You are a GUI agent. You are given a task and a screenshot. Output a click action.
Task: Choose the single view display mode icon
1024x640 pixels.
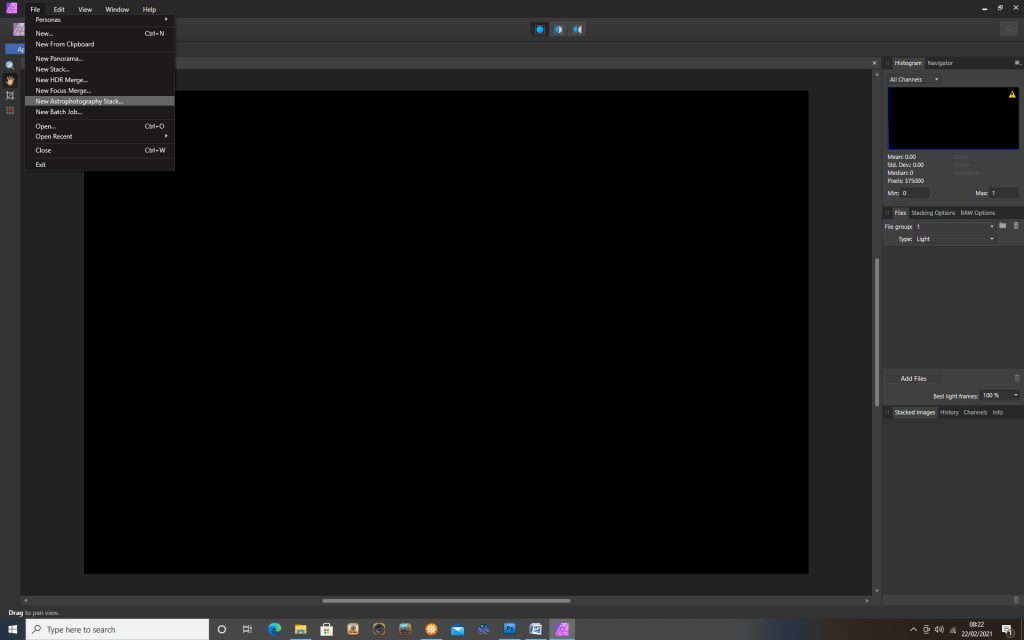point(539,29)
